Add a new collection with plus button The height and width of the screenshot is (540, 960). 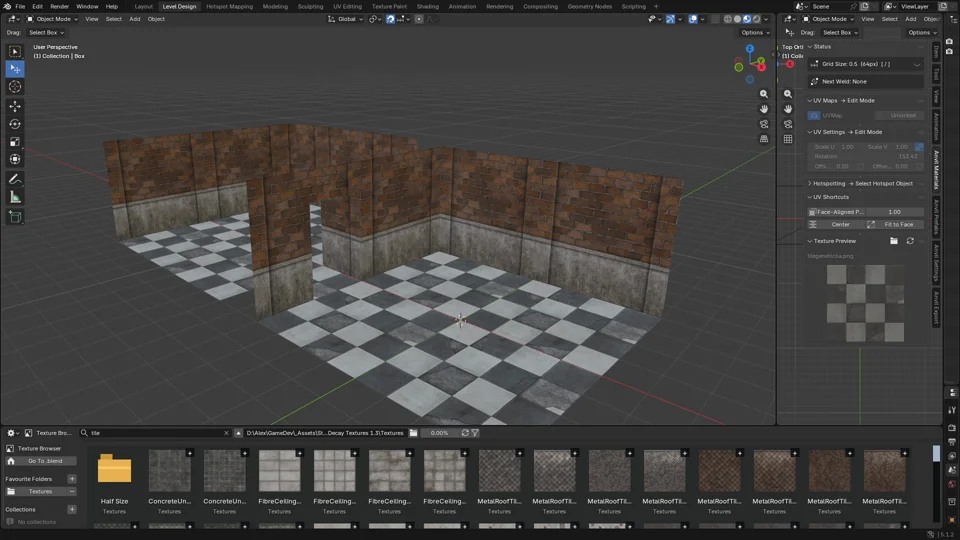[x=72, y=509]
